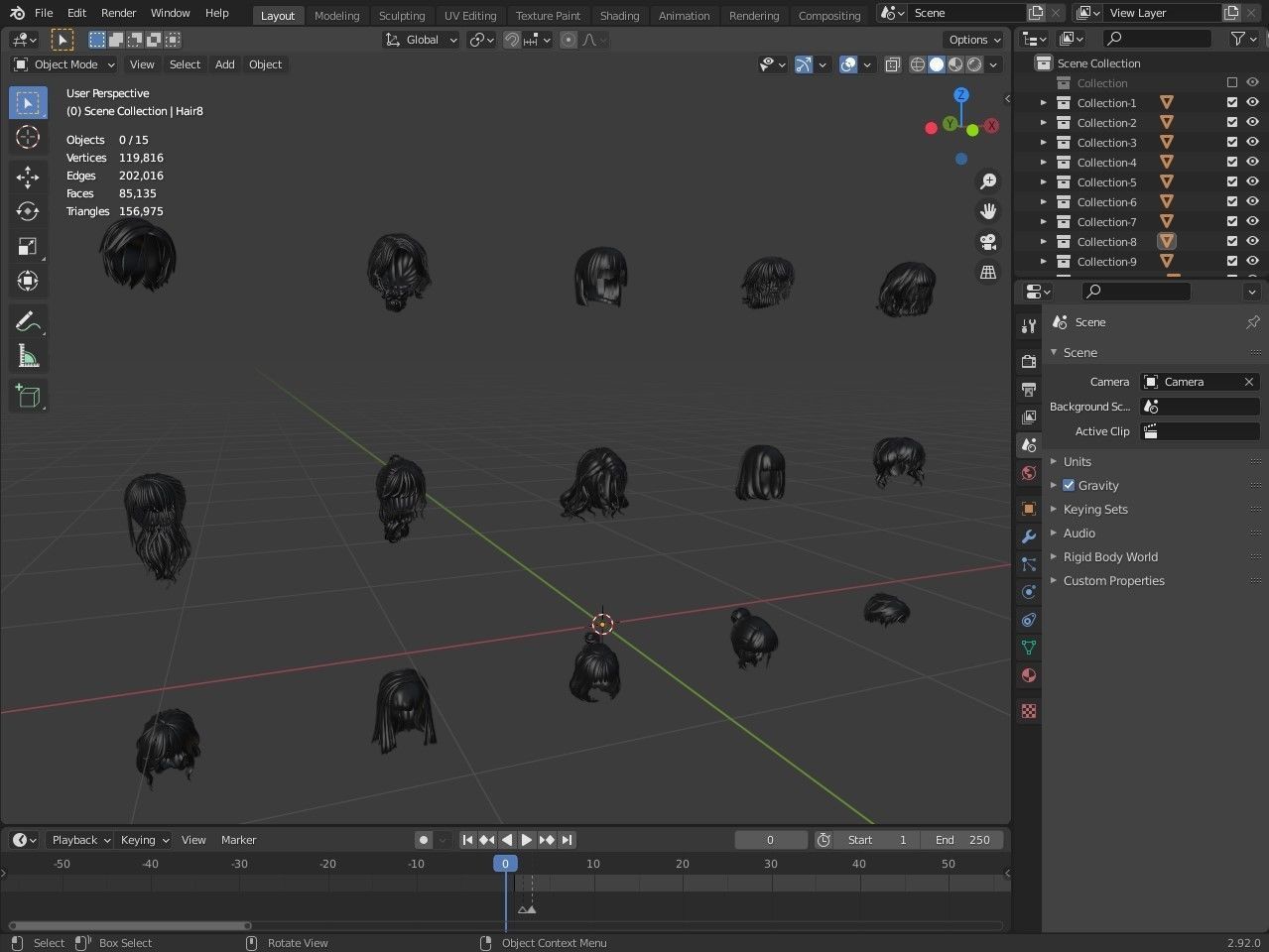Clear the Camera field with X
Screen dimensions: 1269x952
pos(1249,382)
